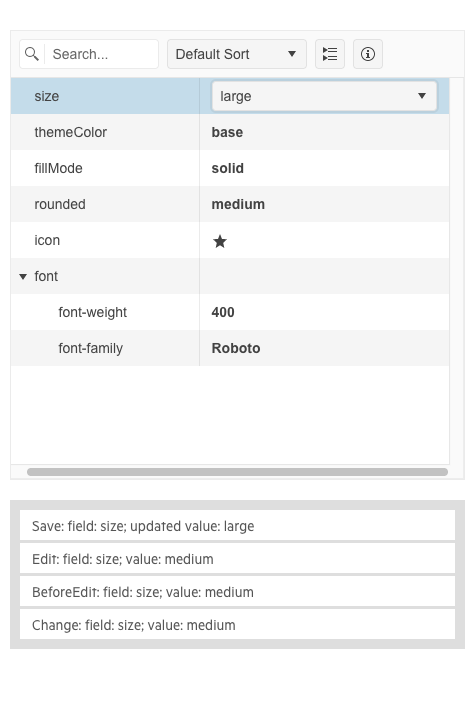The height and width of the screenshot is (709, 475).
Task: Edit the rounded value medium
Action: [x=238, y=204]
